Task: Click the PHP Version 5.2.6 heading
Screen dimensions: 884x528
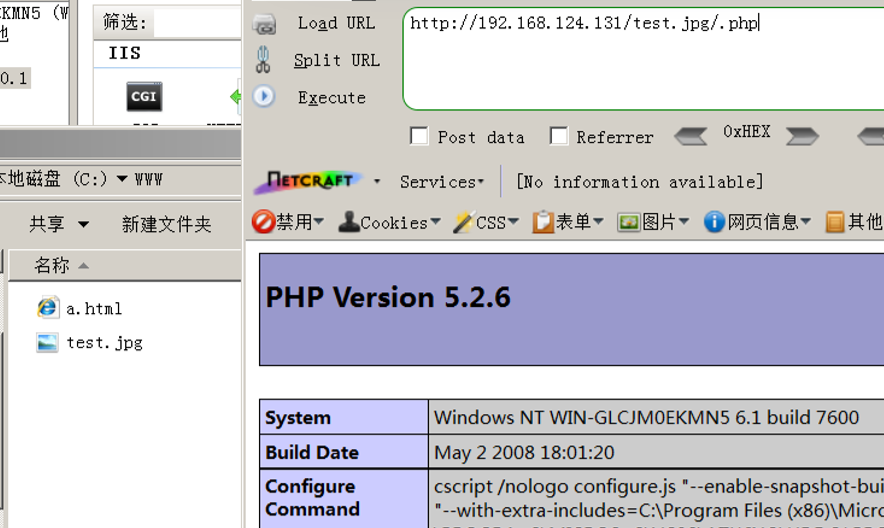Action: (x=388, y=297)
